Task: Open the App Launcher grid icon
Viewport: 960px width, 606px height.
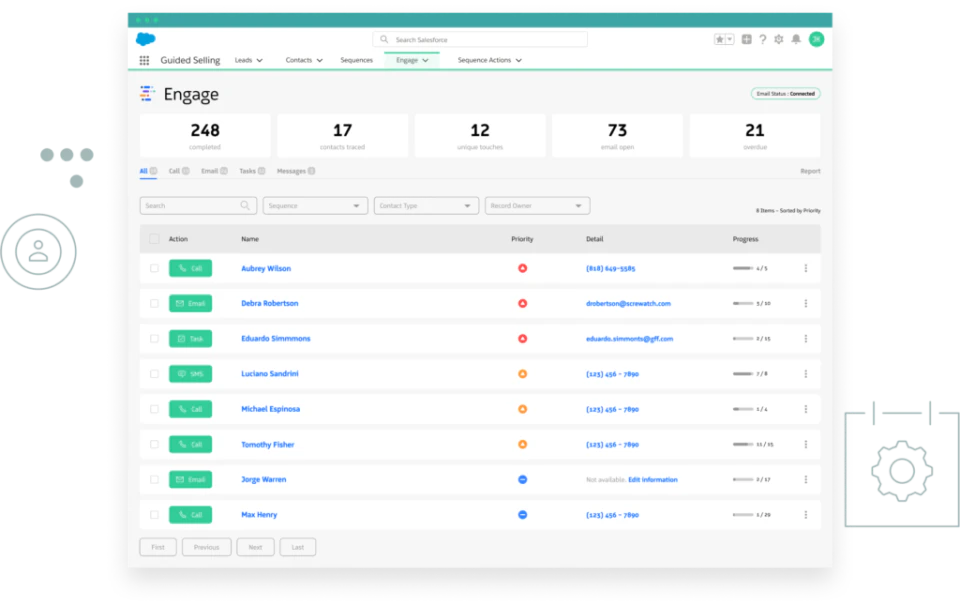Action: pos(144,60)
